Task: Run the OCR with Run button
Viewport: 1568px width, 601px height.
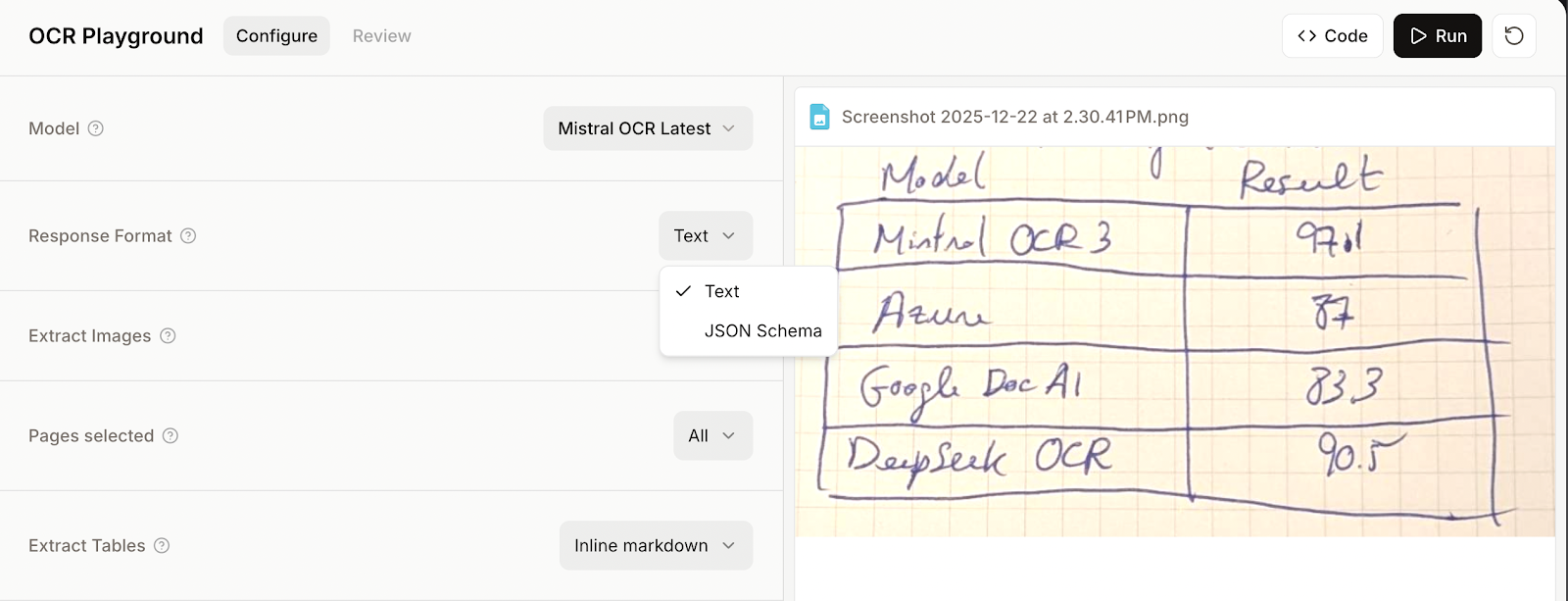Action: click(x=1438, y=36)
